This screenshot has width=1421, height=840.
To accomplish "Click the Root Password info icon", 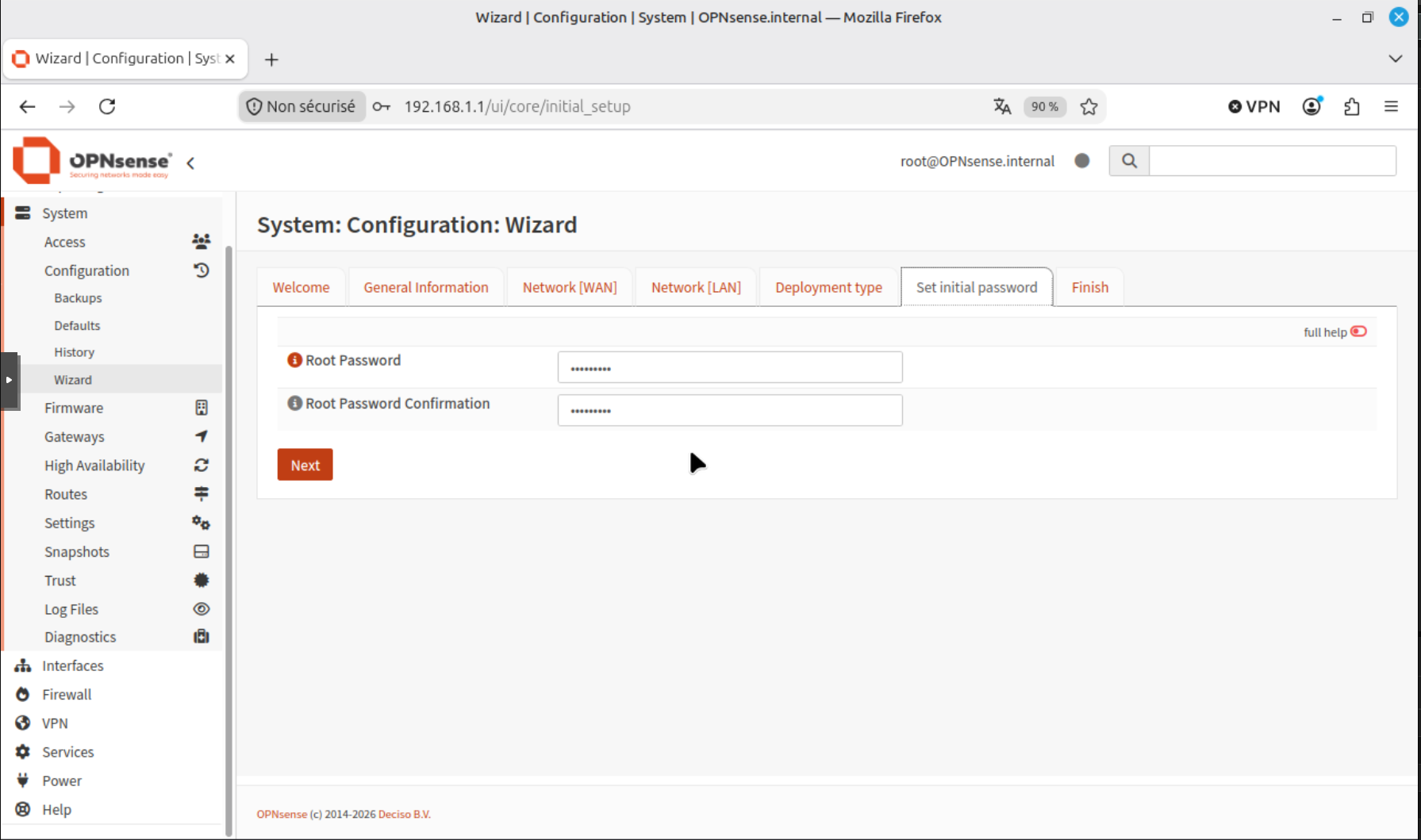I will click(x=294, y=360).
